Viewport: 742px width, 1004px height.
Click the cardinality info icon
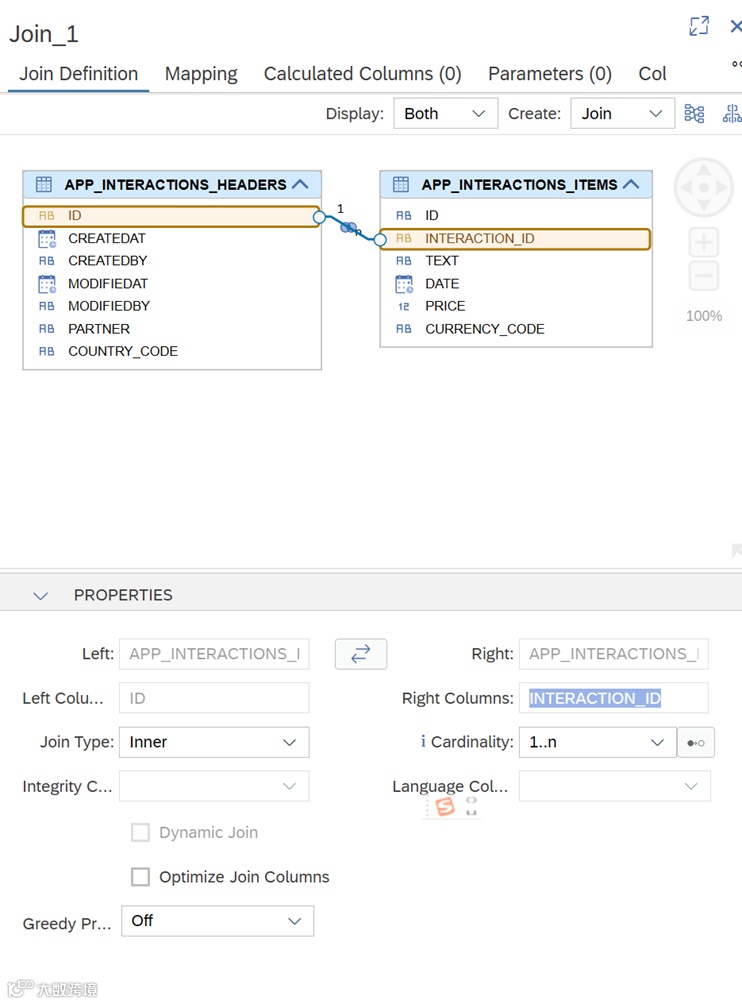click(x=423, y=742)
